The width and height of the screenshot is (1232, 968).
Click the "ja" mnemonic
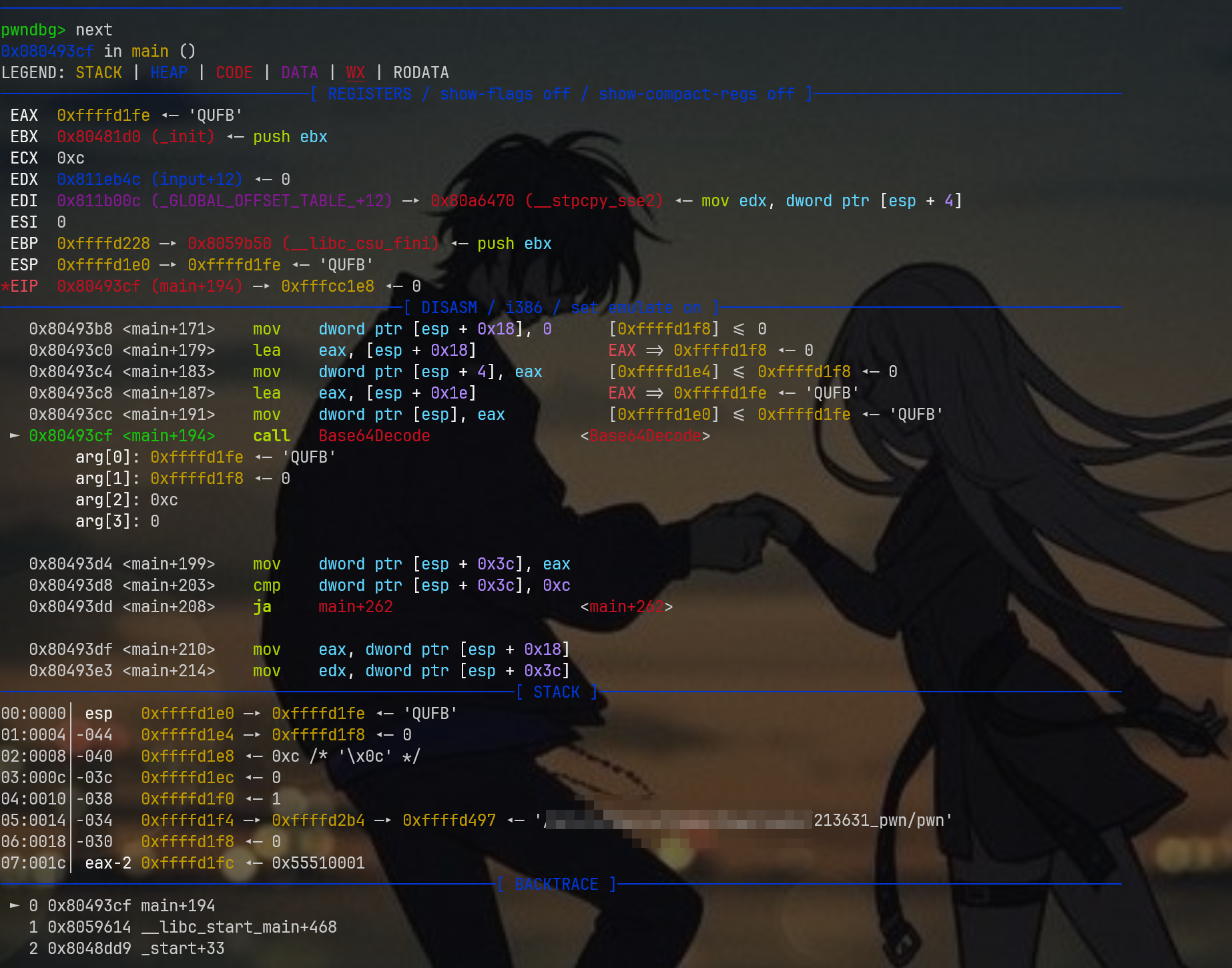pos(262,607)
